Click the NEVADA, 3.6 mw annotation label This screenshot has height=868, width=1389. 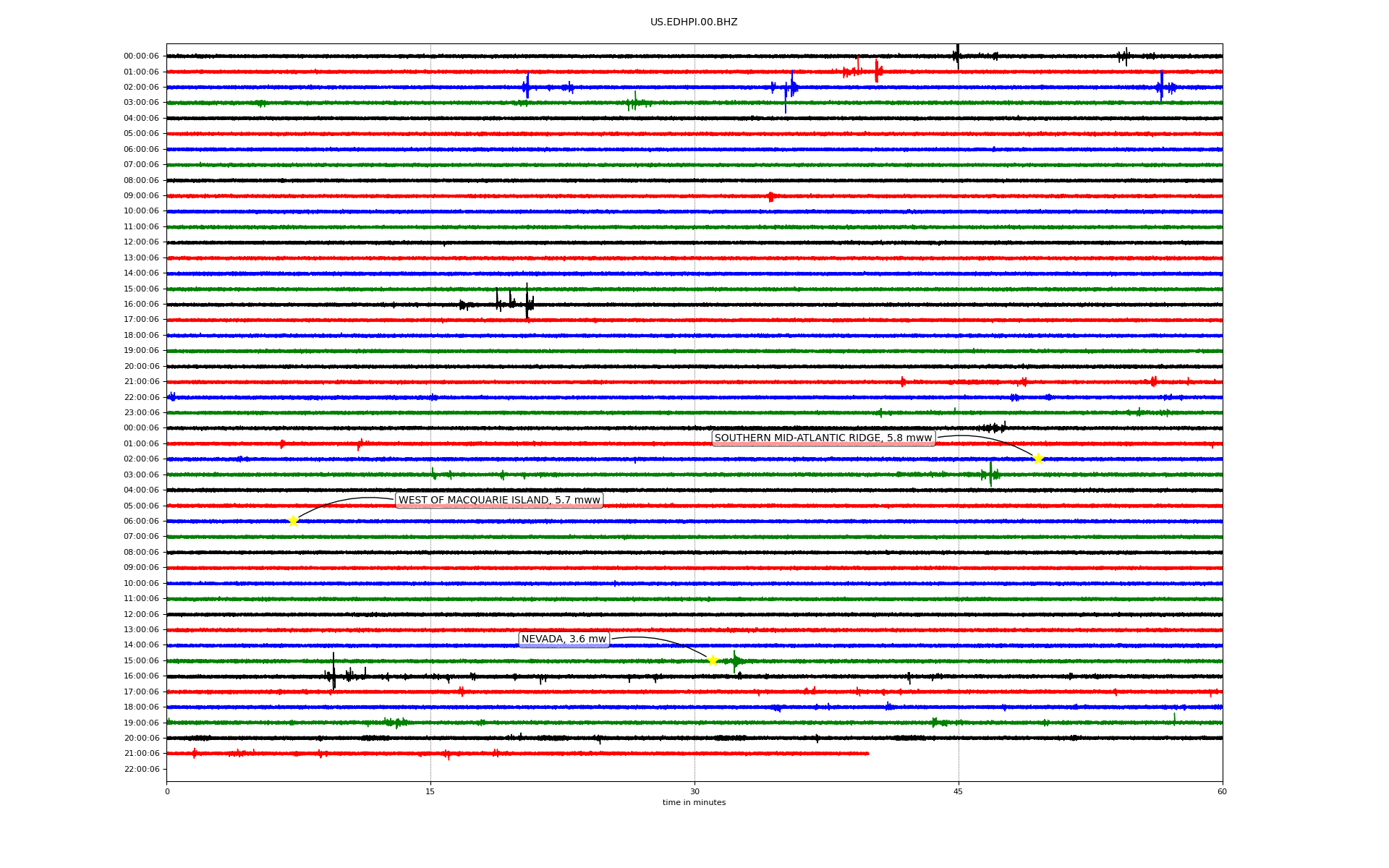tap(564, 639)
